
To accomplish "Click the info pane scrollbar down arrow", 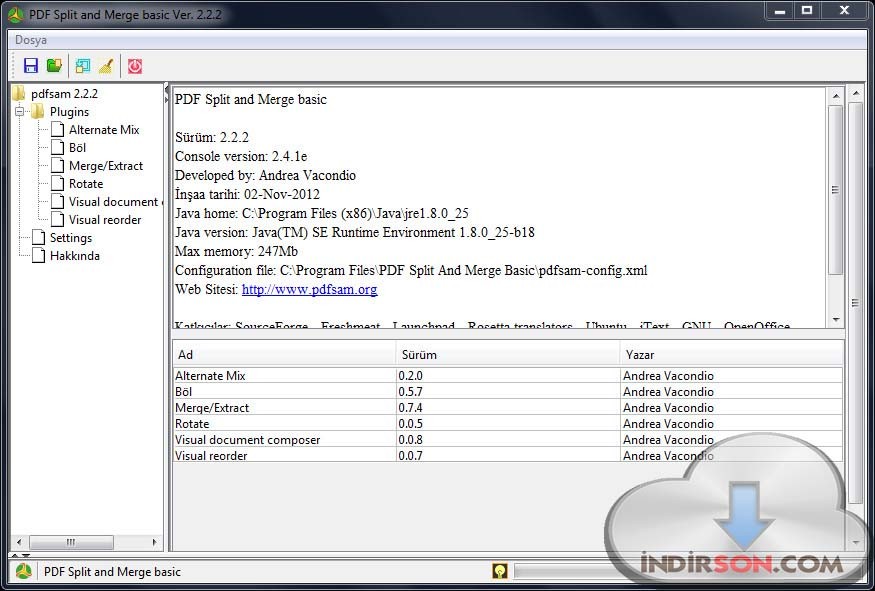I will (835, 320).
